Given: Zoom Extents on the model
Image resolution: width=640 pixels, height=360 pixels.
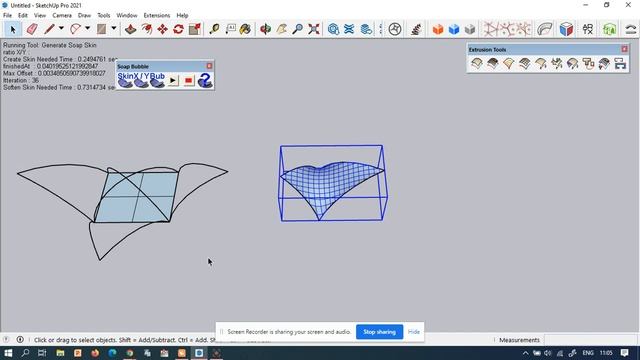Looking at the screenshot, I should point(314,29).
